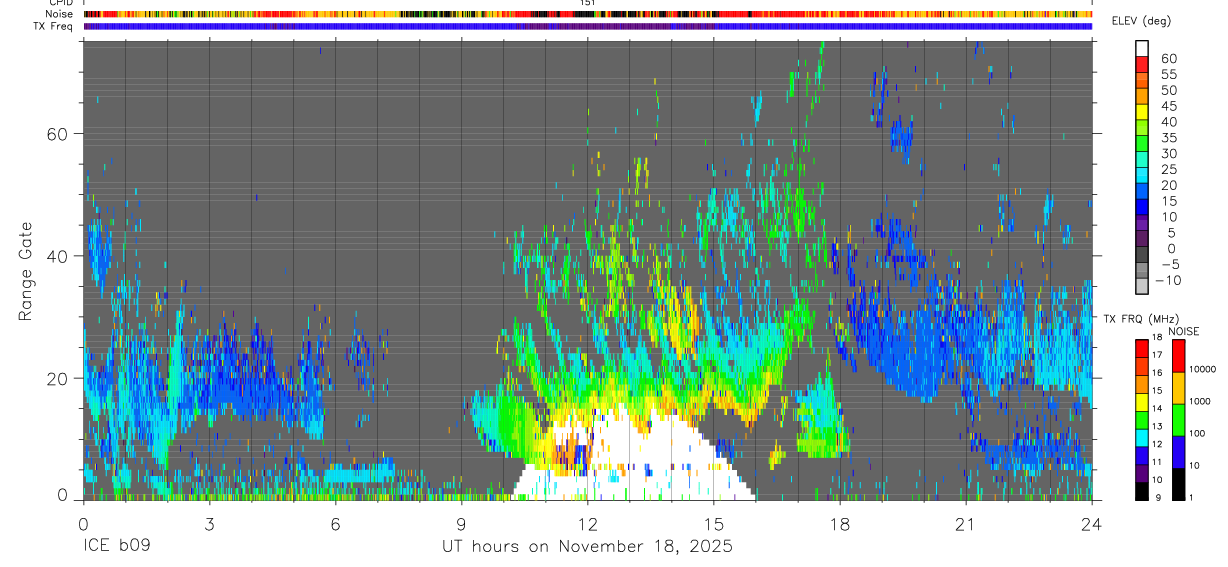This screenshot has width=1228, height=567.
Task: Click the '12' tick on the UT hours axis
Action: (x=587, y=523)
